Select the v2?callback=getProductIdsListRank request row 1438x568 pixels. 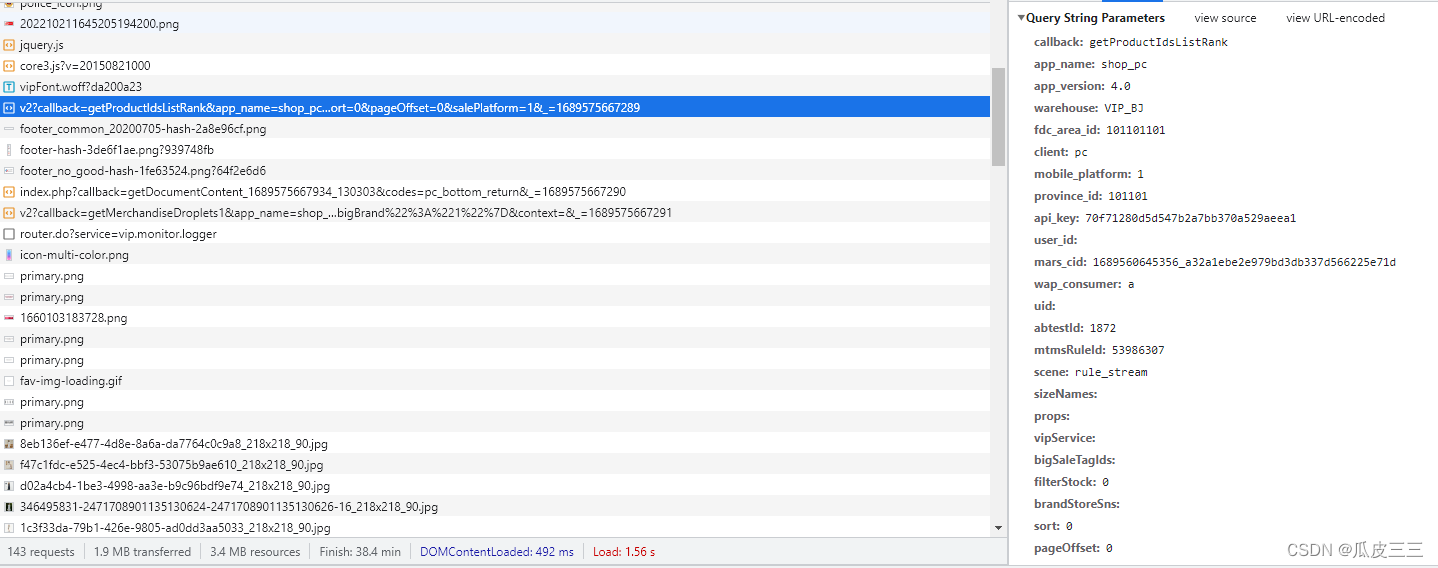click(x=495, y=108)
